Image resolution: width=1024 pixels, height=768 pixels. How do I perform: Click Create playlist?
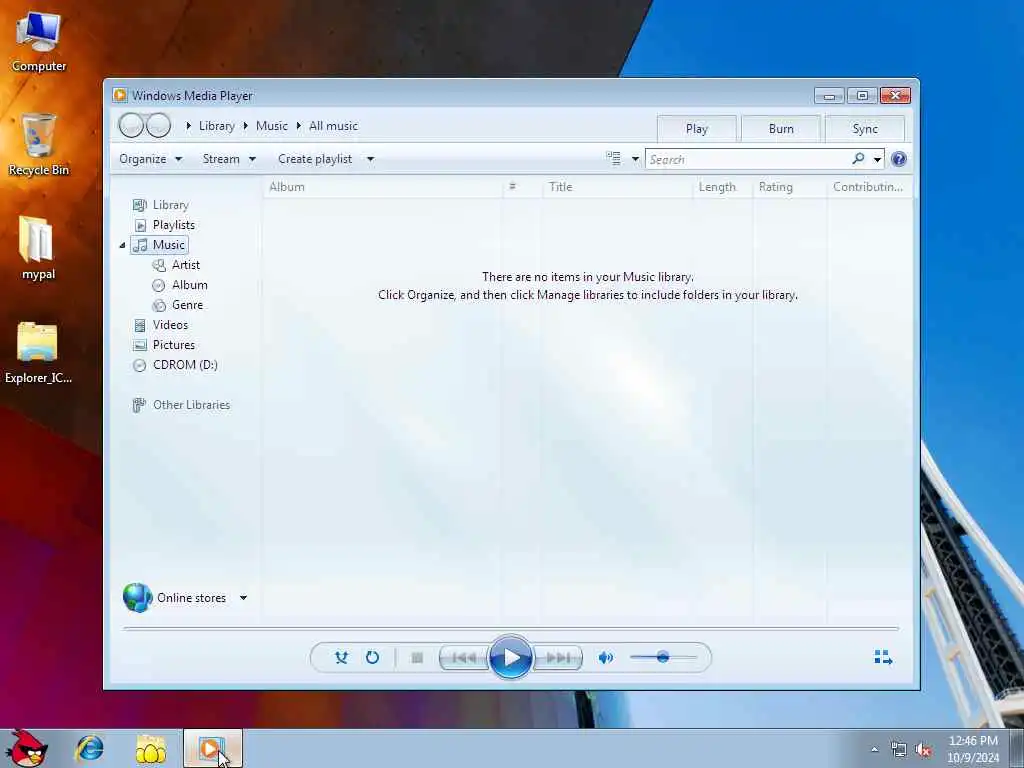(315, 159)
